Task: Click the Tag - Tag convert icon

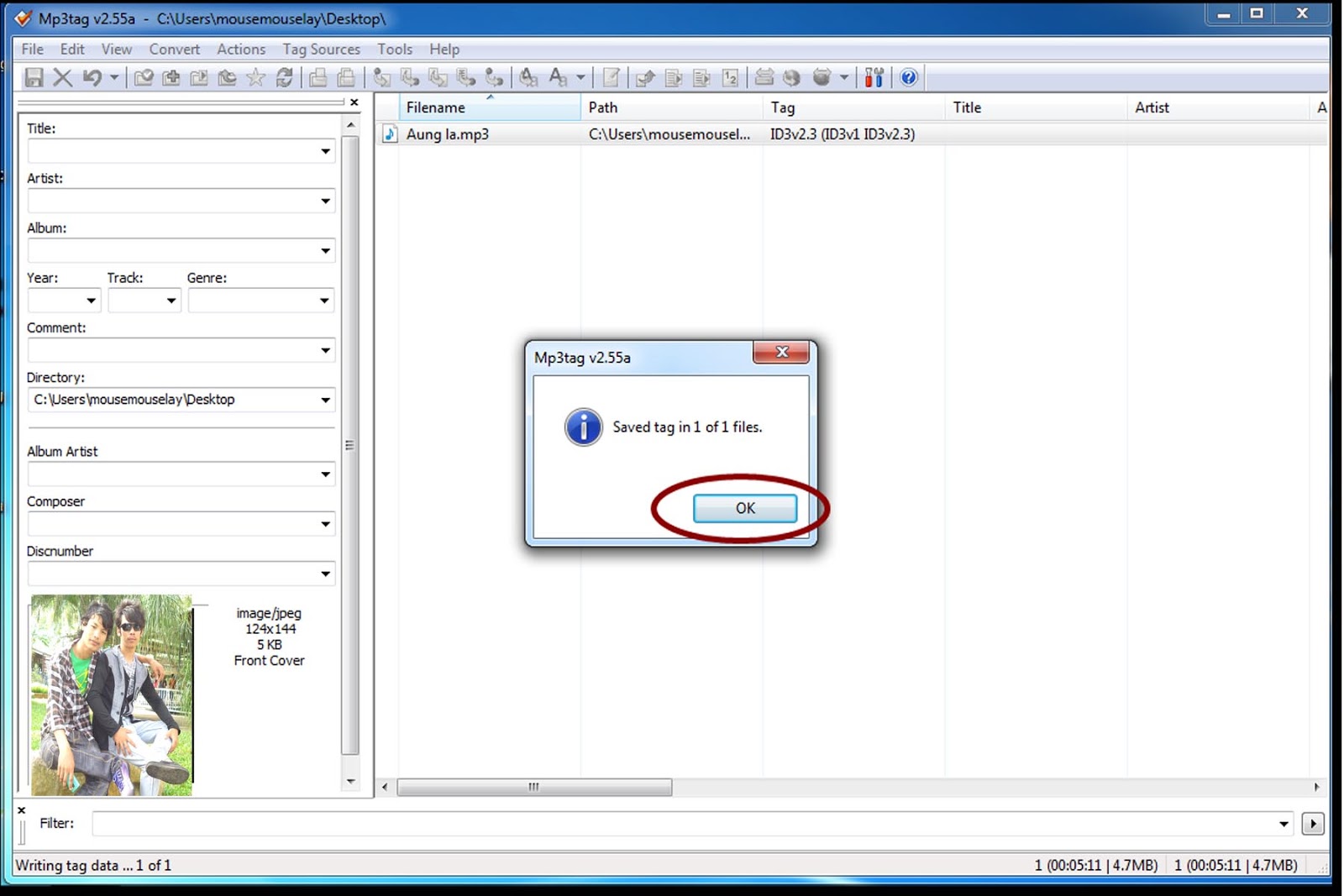Action: tap(494, 78)
